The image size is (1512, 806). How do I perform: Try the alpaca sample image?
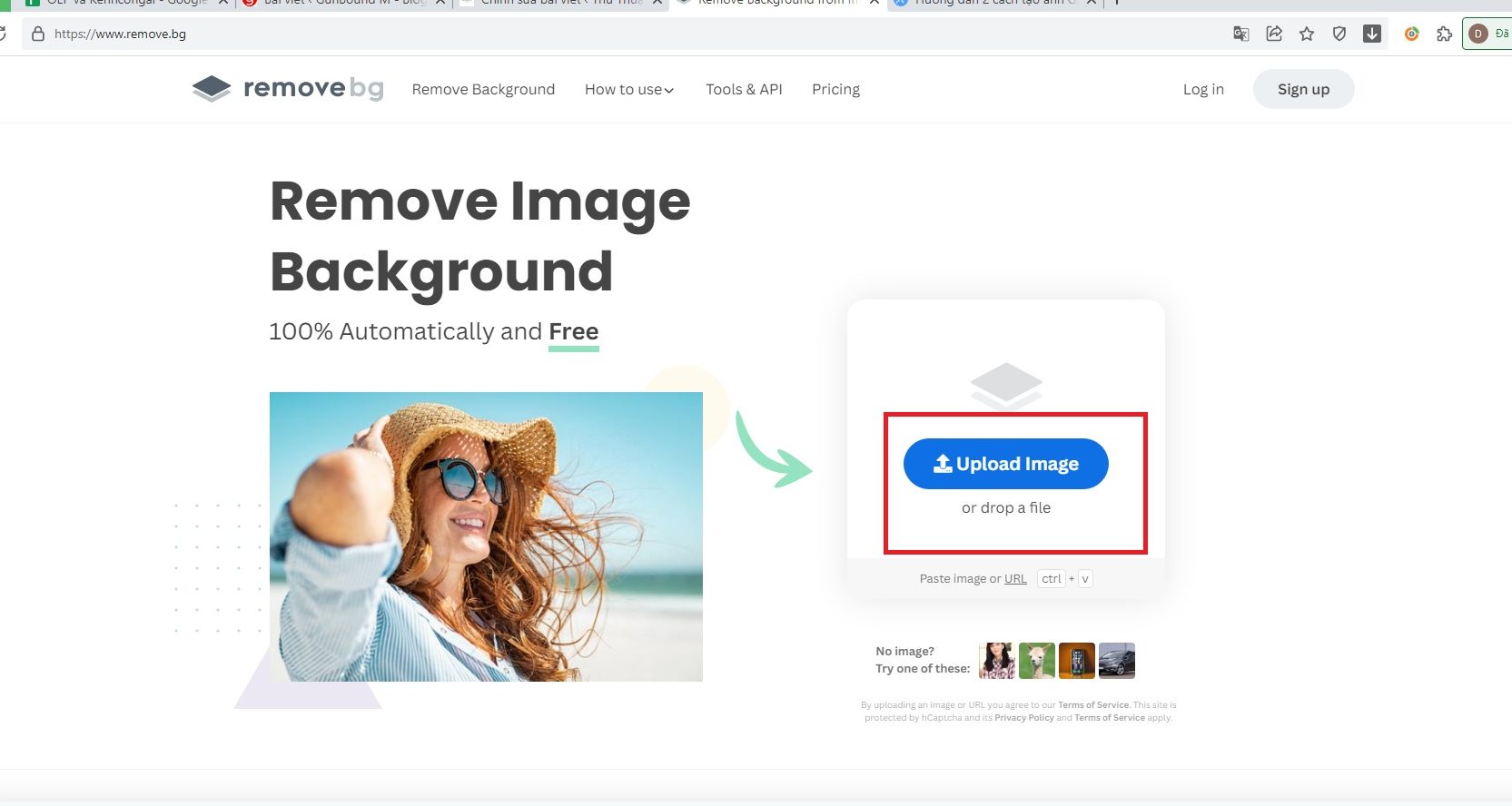point(1036,661)
